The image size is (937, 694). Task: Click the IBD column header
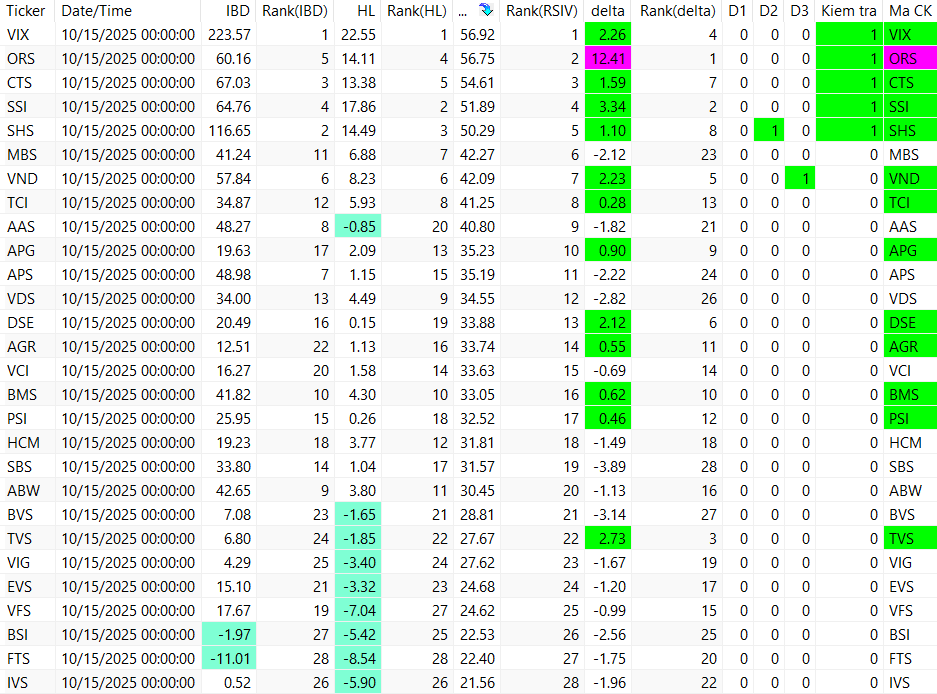pos(238,11)
